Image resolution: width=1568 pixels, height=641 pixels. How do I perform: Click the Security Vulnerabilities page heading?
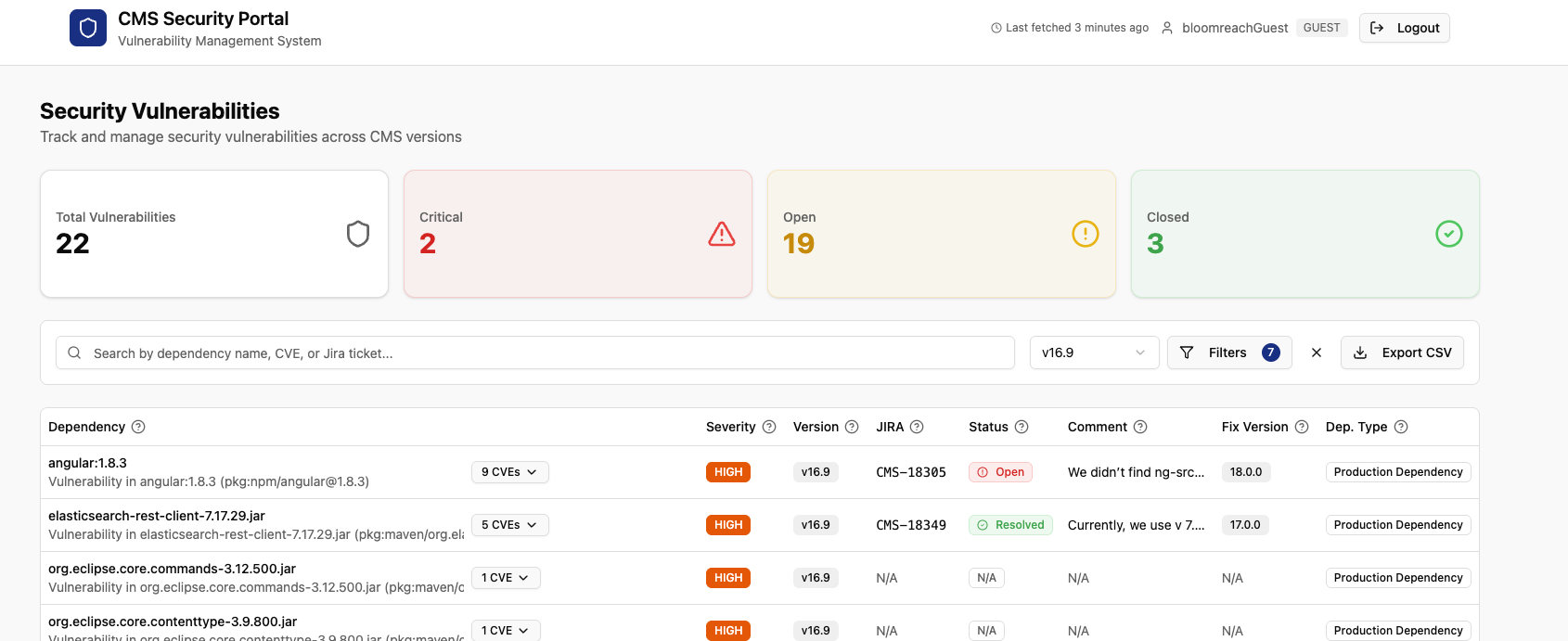(160, 111)
